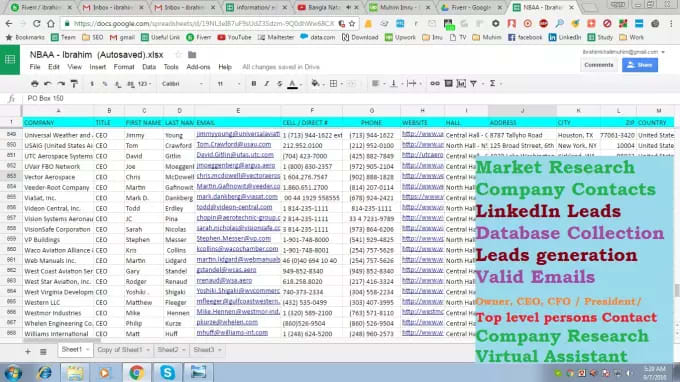
Task: Open Internet Explorer from the taskbar
Action: pyautogui.click(x=44, y=372)
